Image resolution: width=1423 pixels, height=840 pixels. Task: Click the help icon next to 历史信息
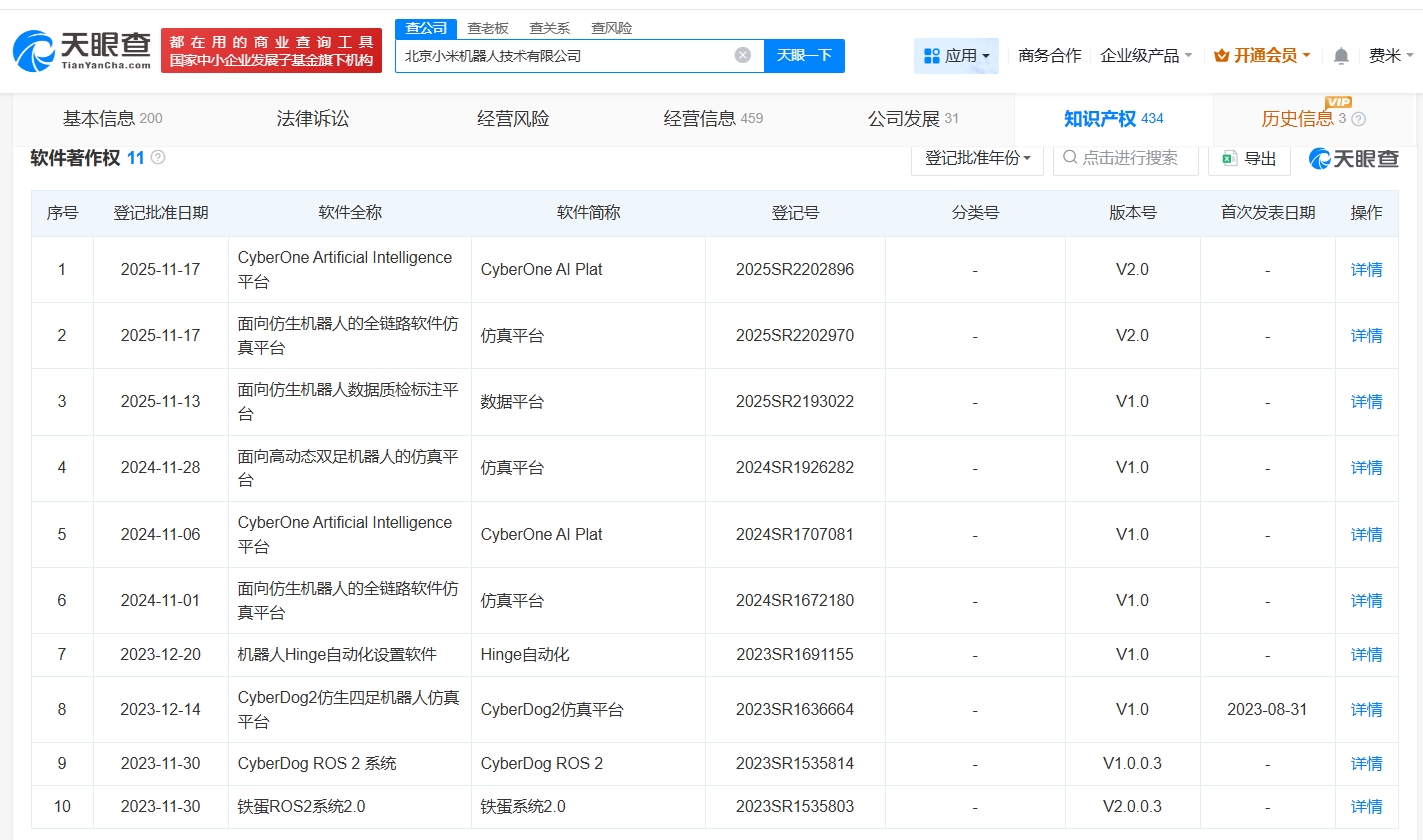1358,120
